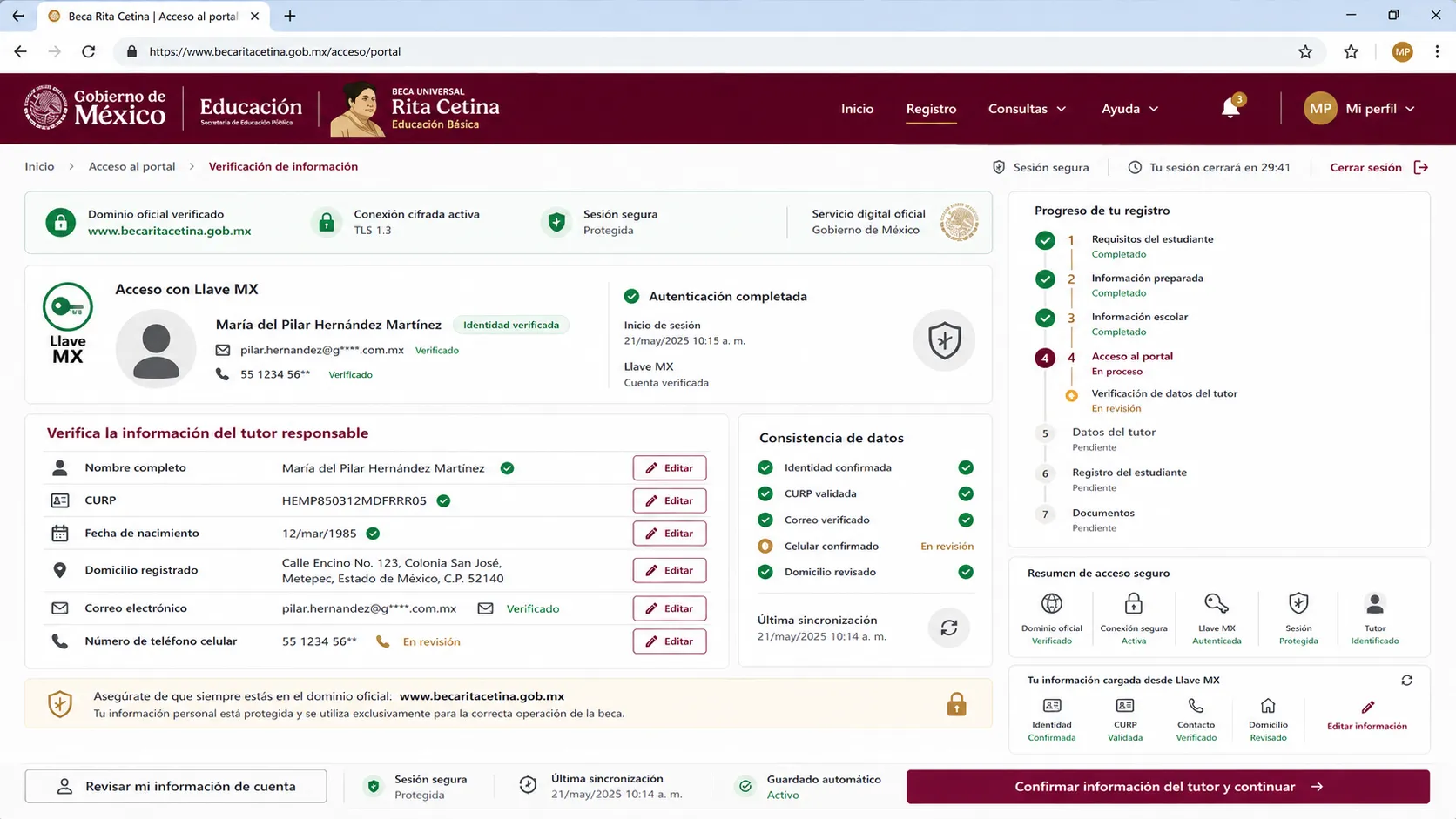Click the refresh icon beside Última sincronización
1456x819 pixels.
click(x=949, y=628)
